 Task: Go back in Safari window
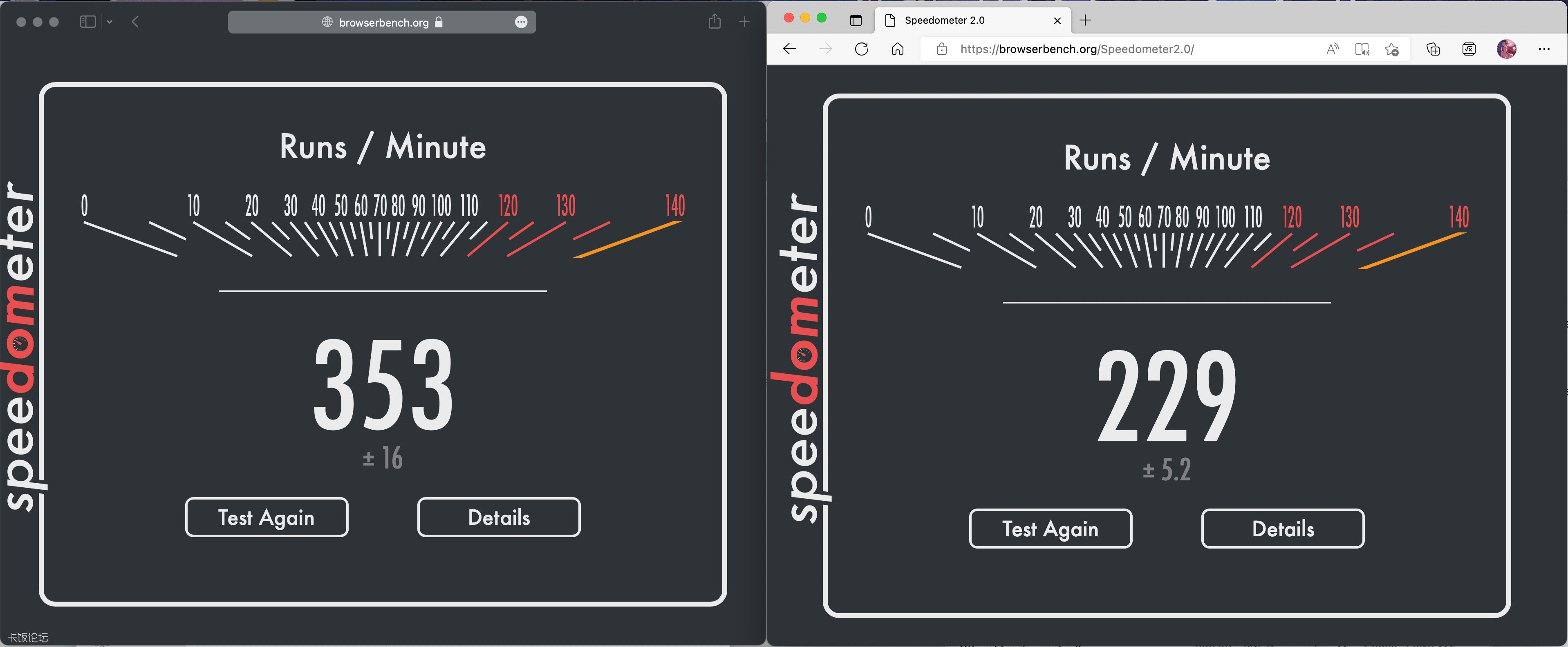coord(135,22)
